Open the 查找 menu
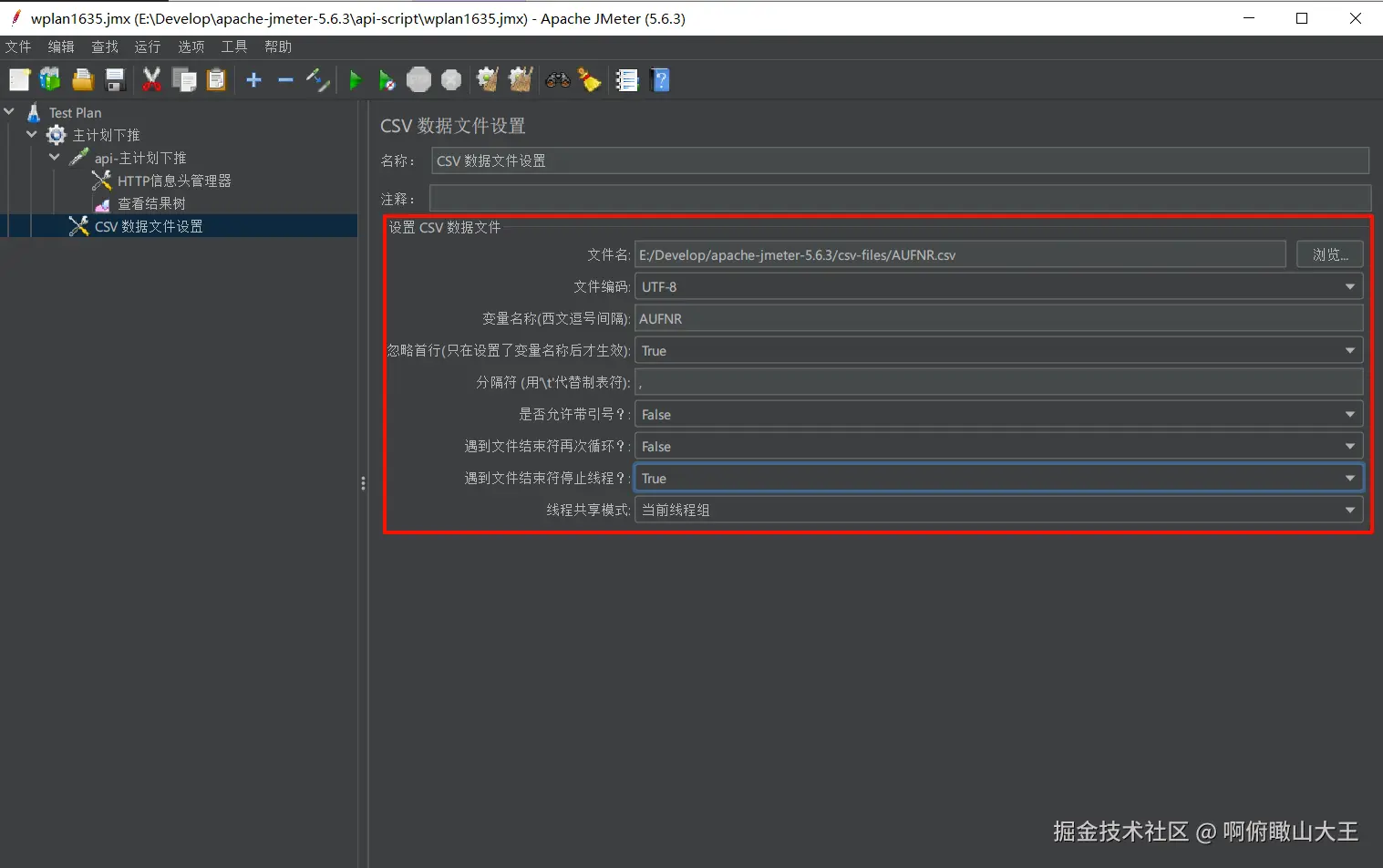Screen dimensions: 1383x868 (105, 46)
